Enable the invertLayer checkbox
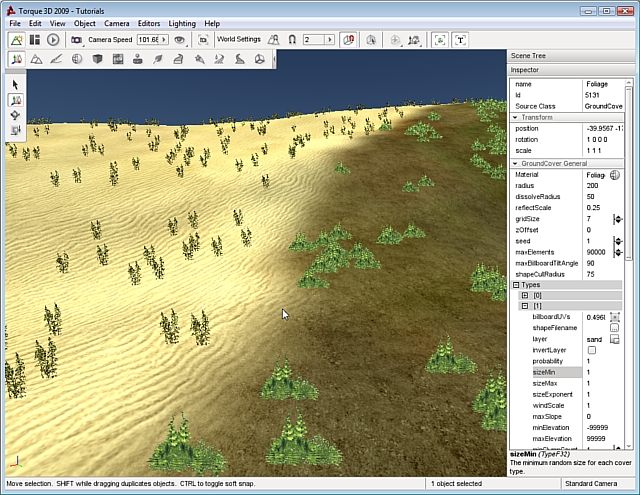The image size is (640, 495). 591,350
